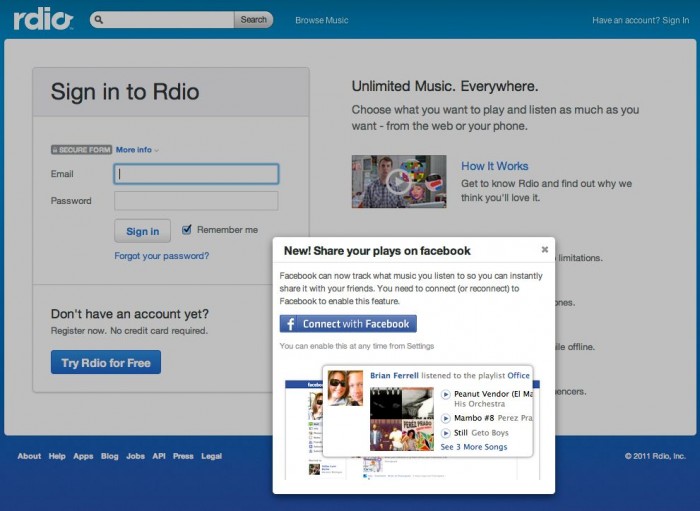Image resolution: width=700 pixels, height=511 pixels.
Task: Click Try Rdio for Free button
Action: tap(106, 362)
